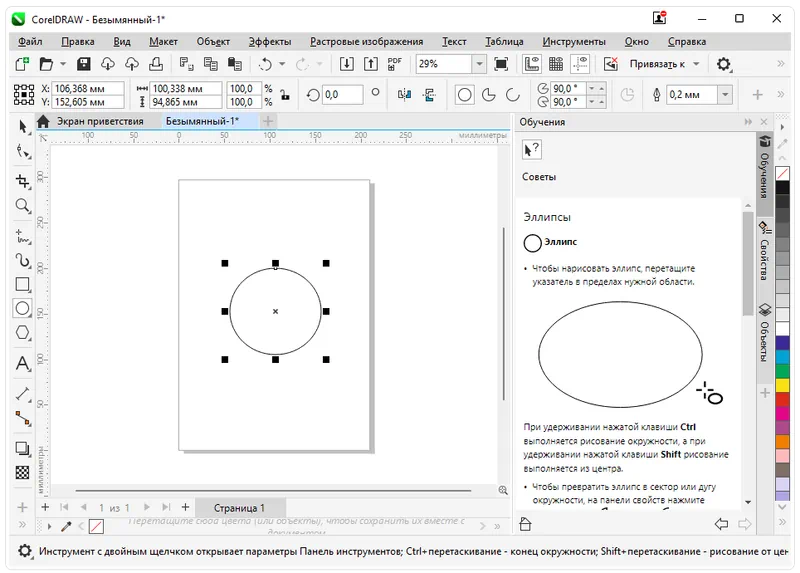800x573 pixels.
Task: Click the Save floppy disk icon
Action: click(84, 64)
